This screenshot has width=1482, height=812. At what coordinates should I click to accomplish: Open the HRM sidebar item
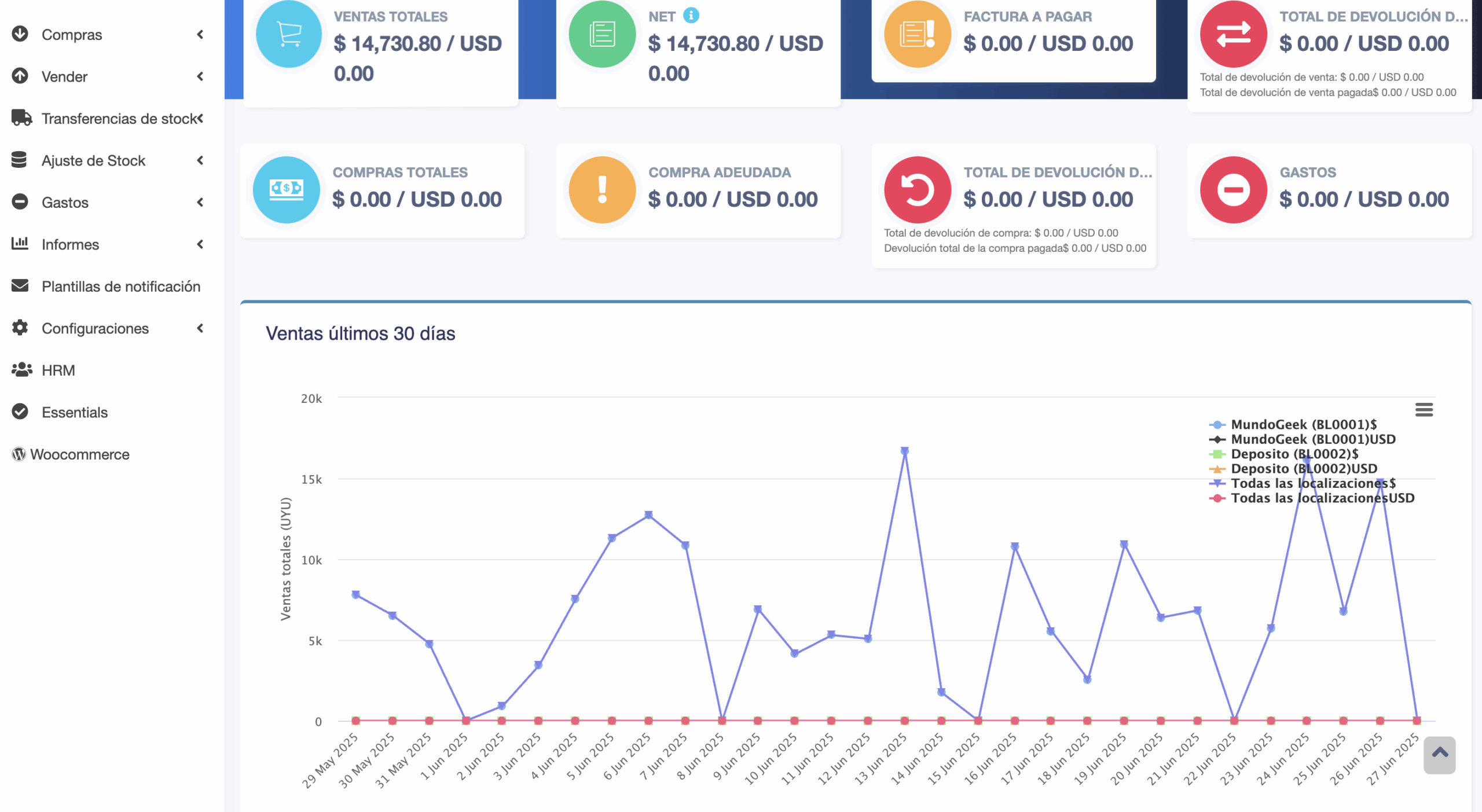[x=58, y=370]
